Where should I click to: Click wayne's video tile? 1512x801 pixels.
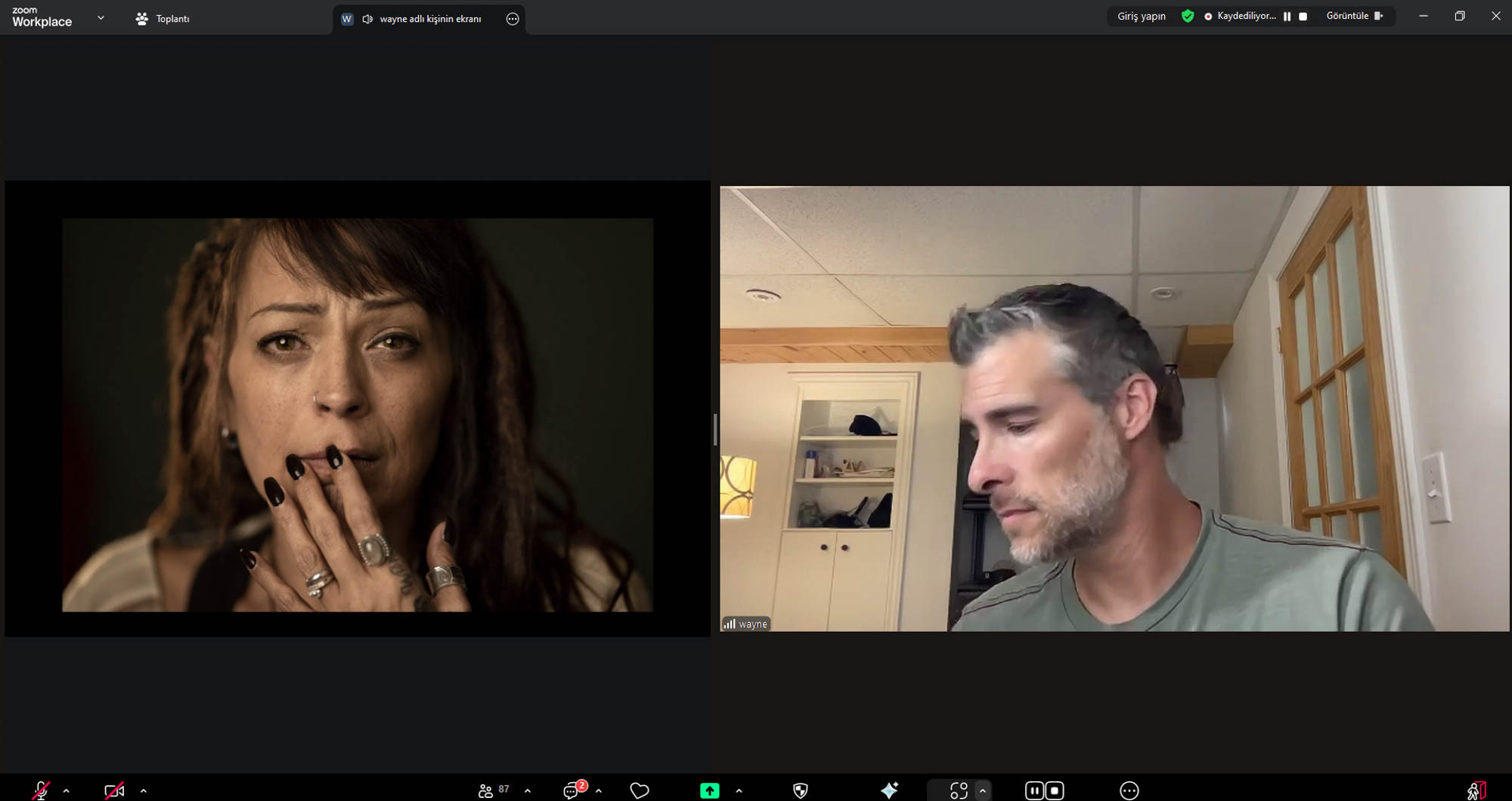click(x=1114, y=408)
